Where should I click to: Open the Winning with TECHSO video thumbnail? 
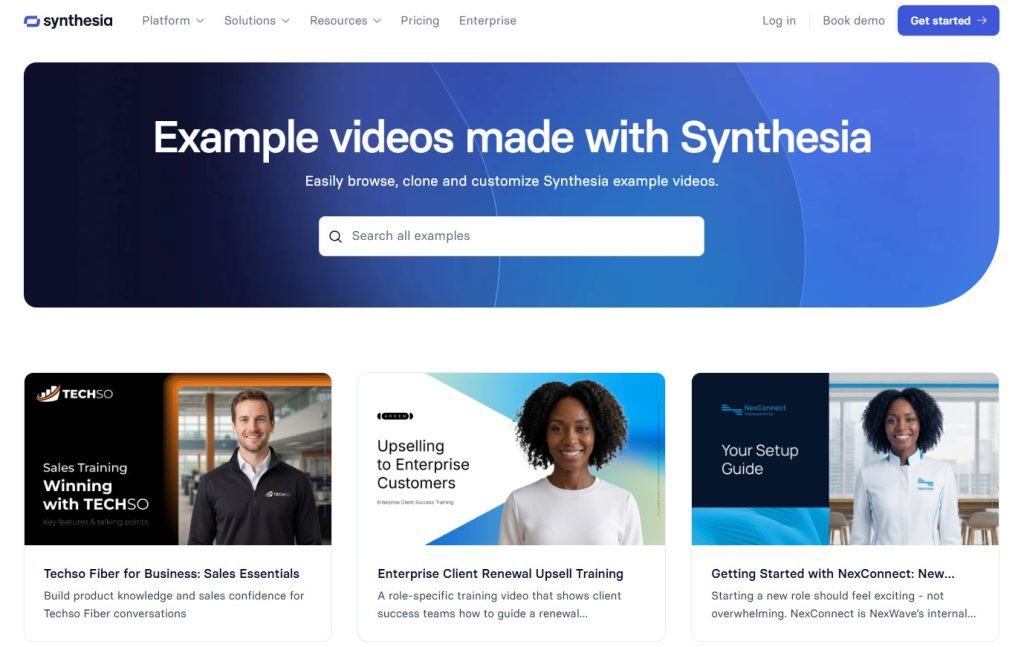178,459
